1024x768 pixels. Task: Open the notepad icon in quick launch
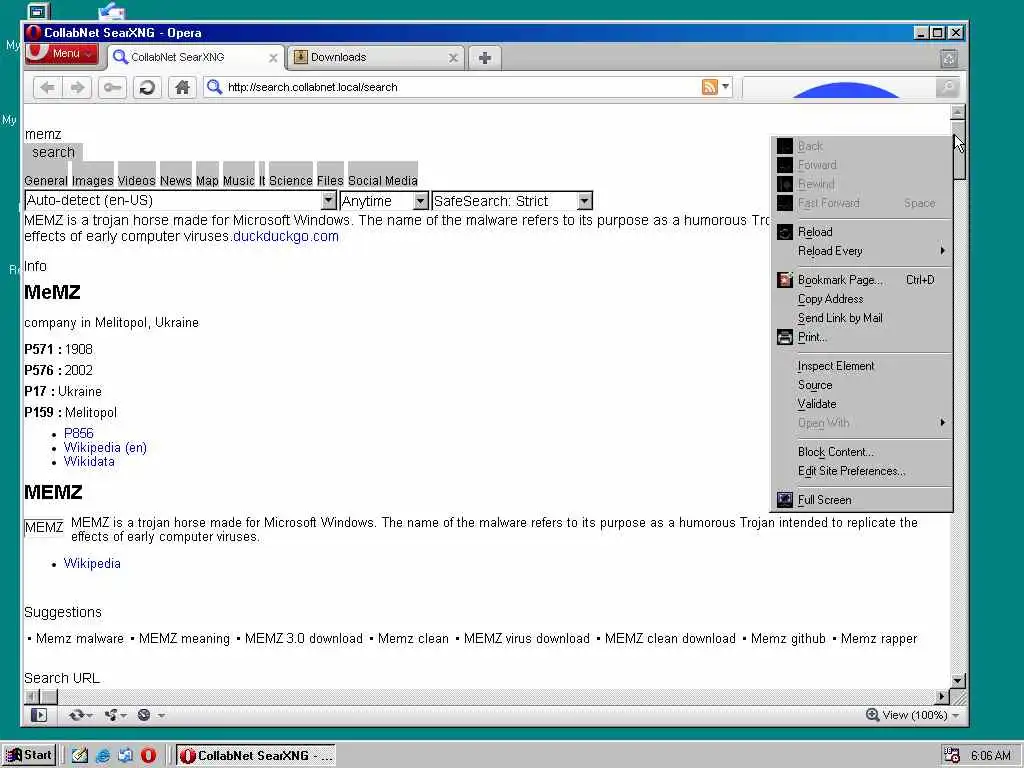click(x=80, y=755)
